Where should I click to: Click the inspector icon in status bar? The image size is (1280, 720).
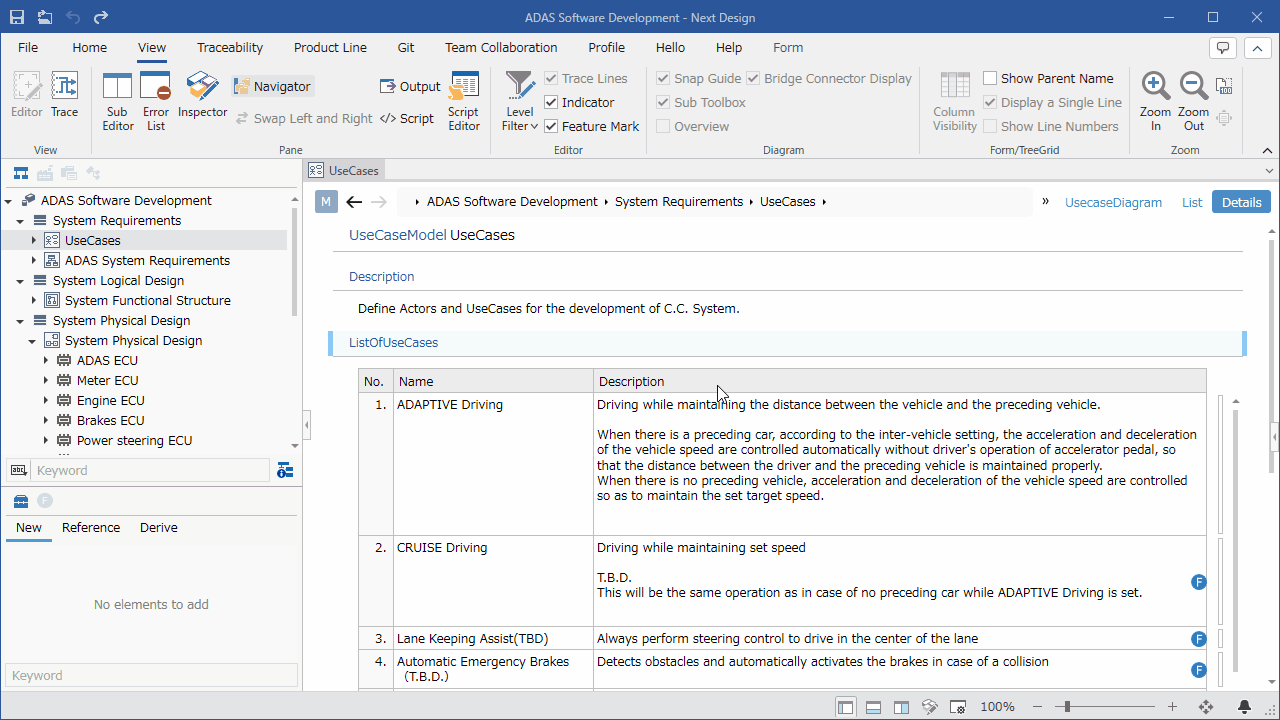click(929, 707)
